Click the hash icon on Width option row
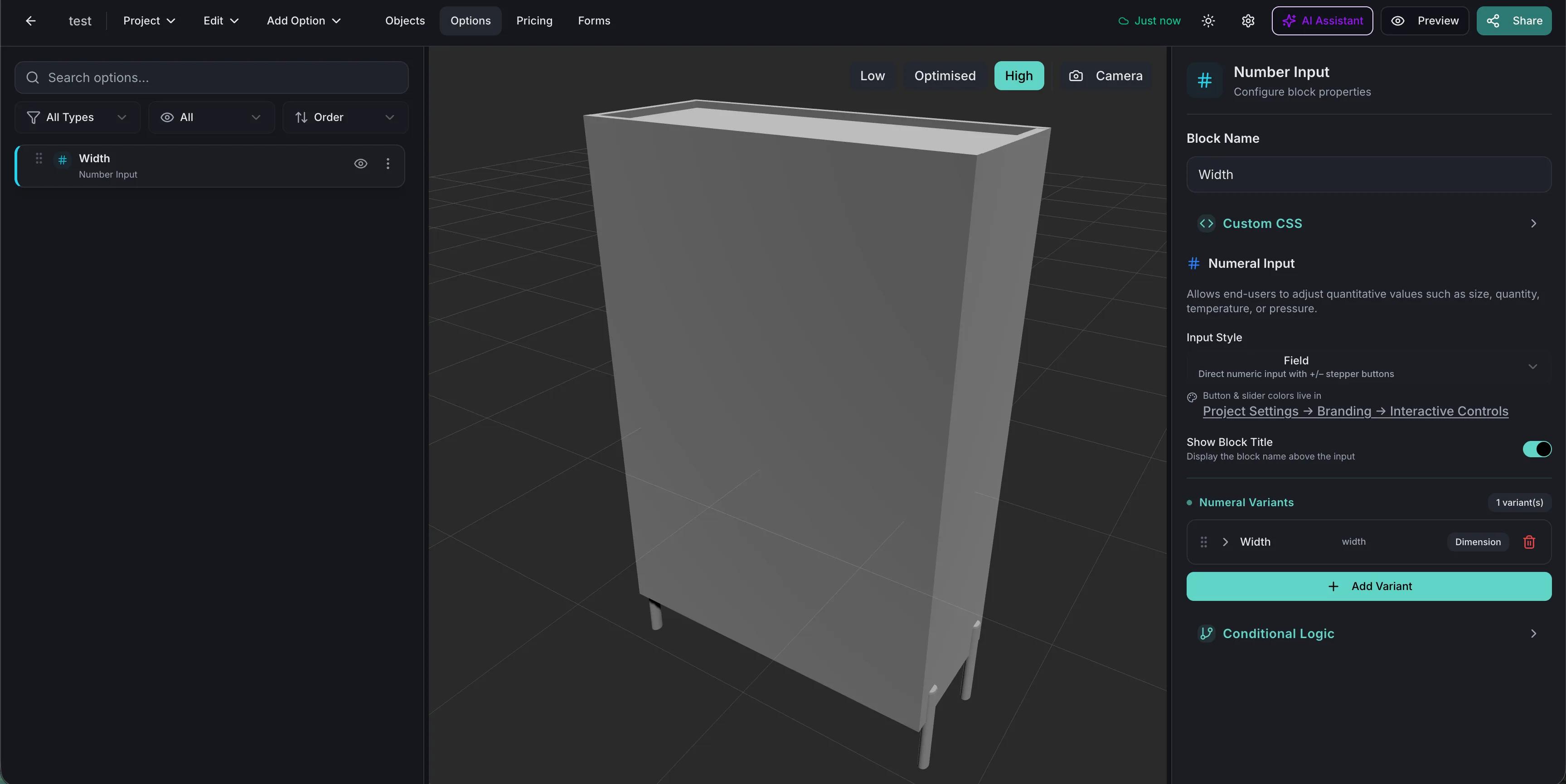 click(x=62, y=160)
